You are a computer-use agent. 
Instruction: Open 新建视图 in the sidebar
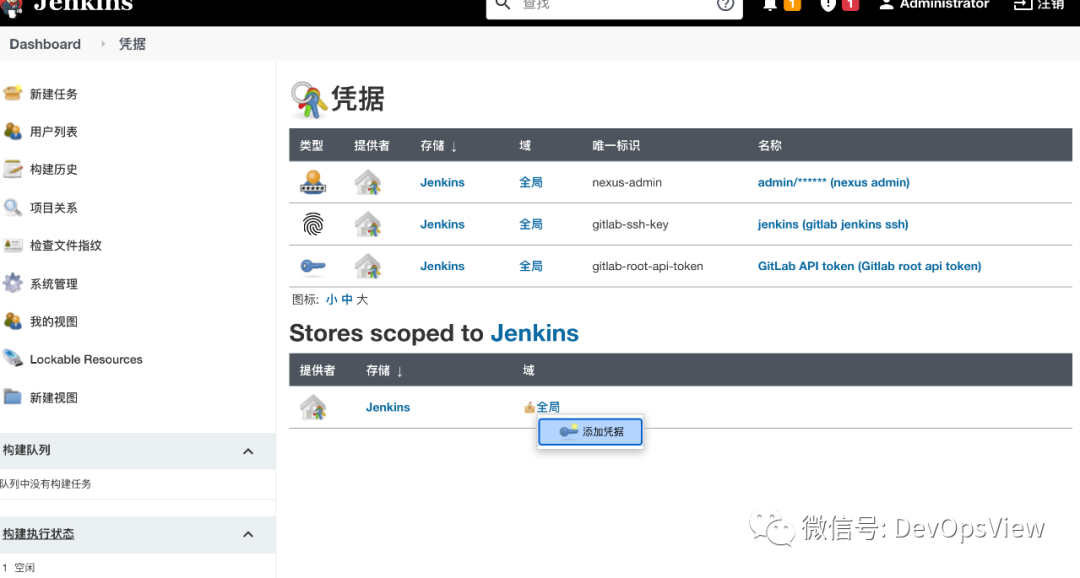(x=53, y=398)
